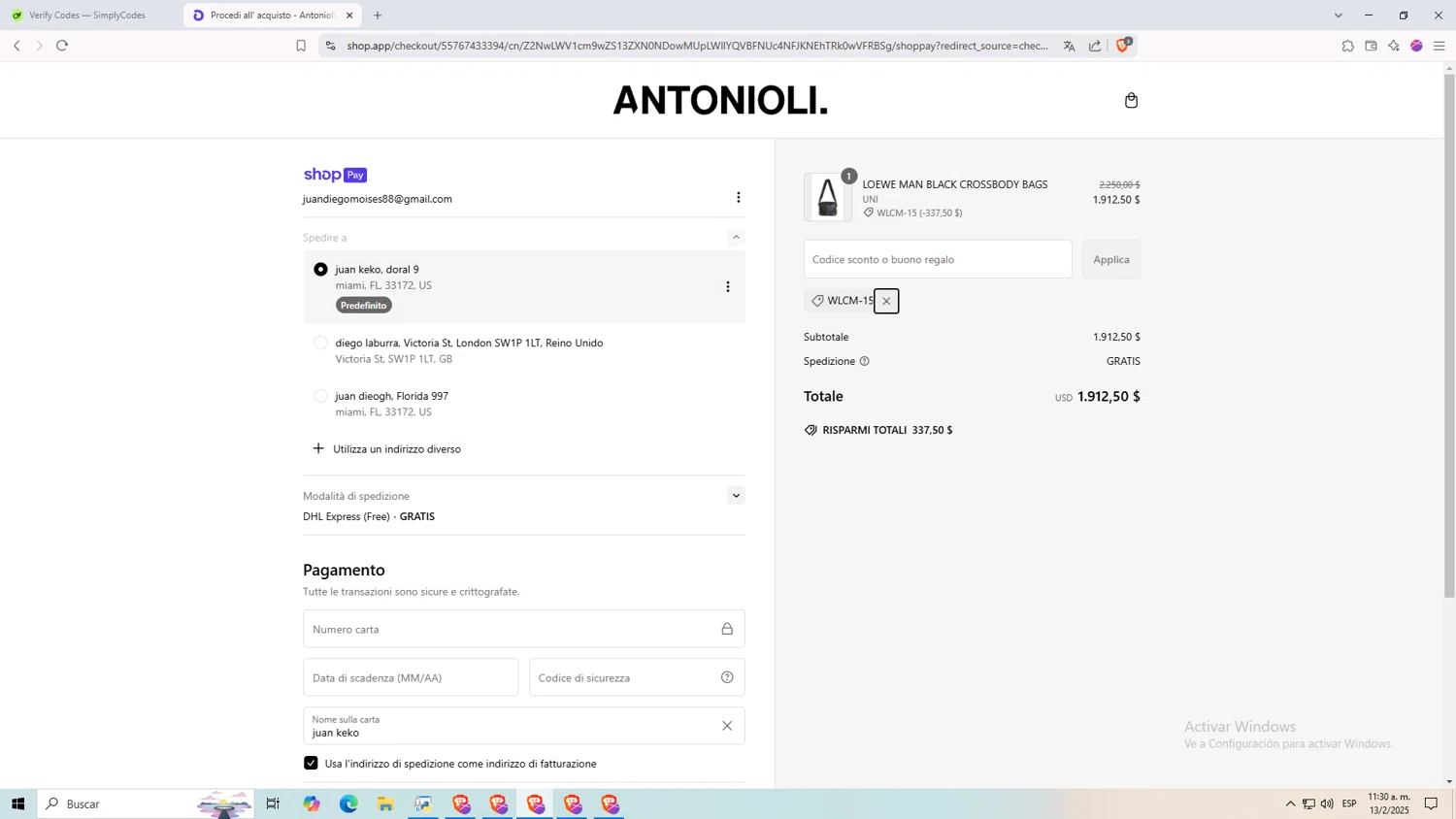Click the Codice di sicurezza field
Viewport: 1456px width, 819px height.
[x=637, y=677]
